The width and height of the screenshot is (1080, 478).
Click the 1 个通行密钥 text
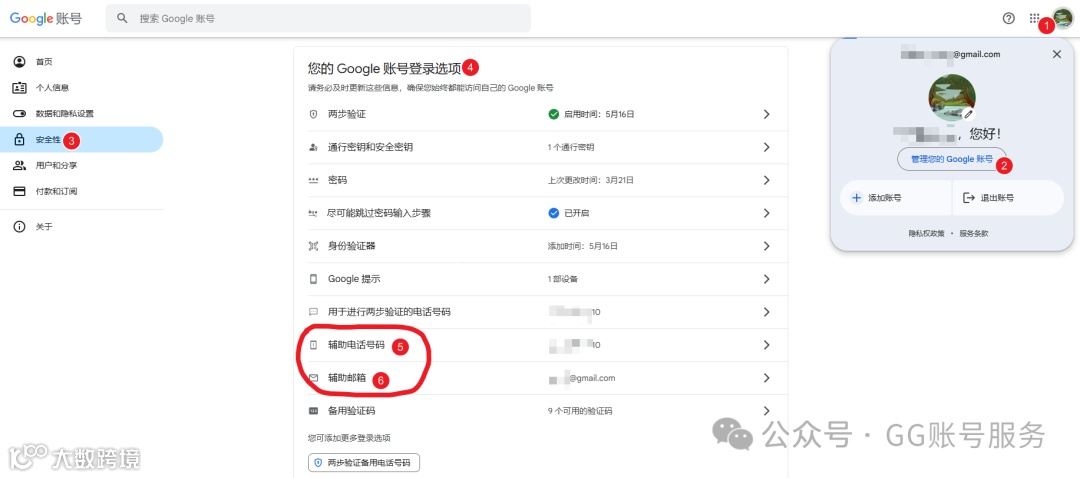[571, 147]
